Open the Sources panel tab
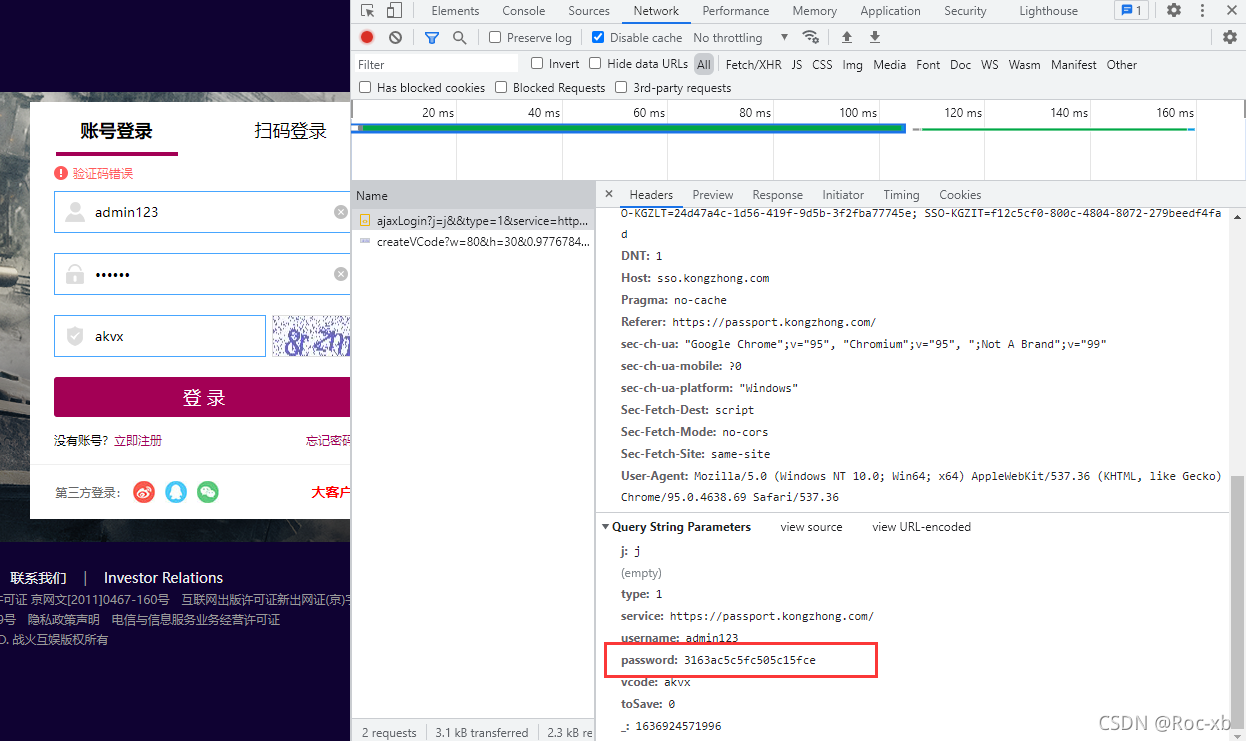This screenshot has height=741, width=1246. (x=589, y=11)
